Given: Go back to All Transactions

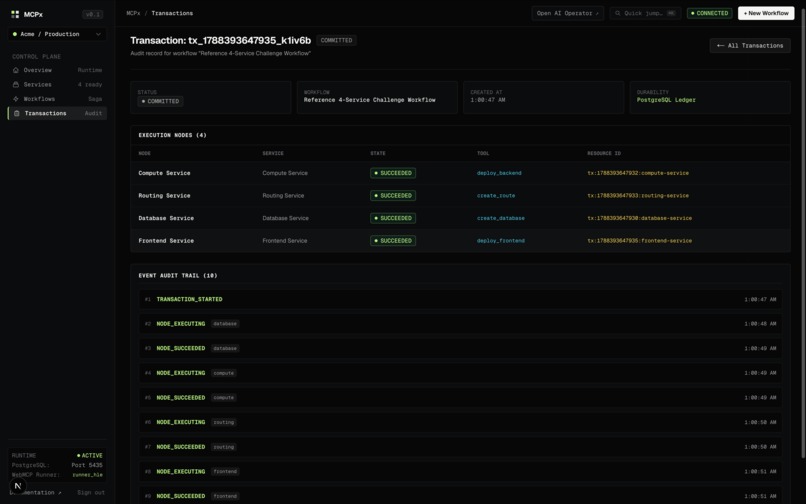Looking at the screenshot, I should point(750,46).
